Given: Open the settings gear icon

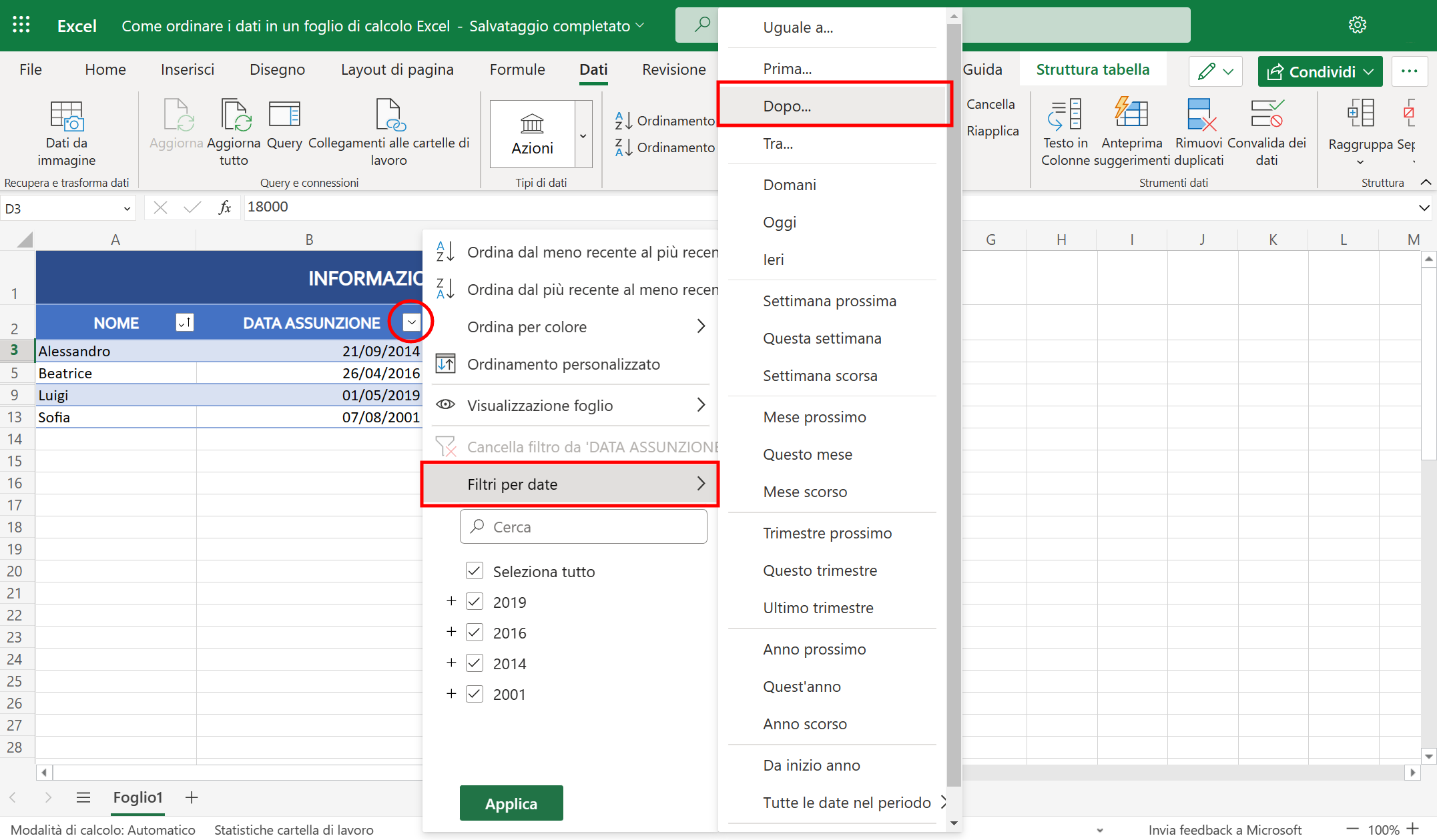Looking at the screenshot, I should 1357,25.
